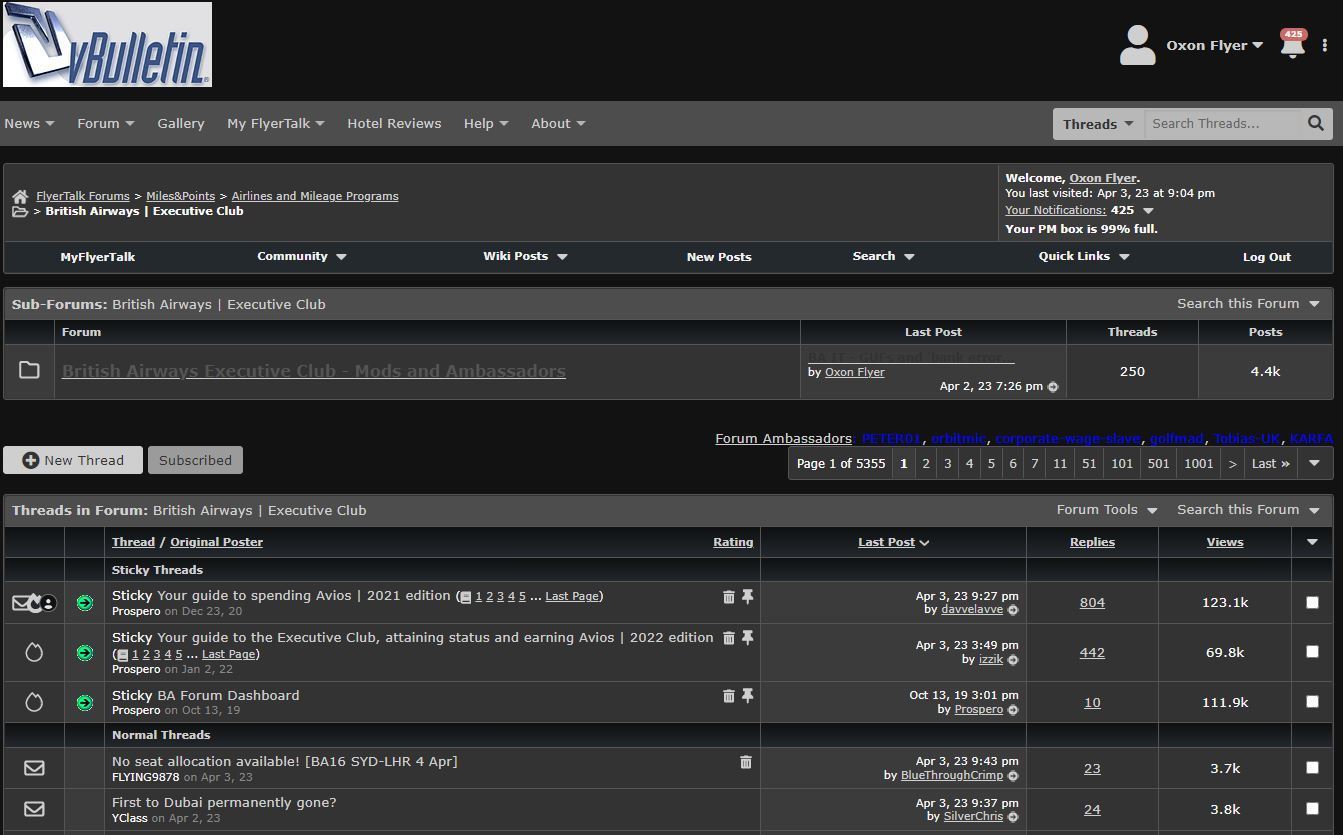Tick checkbox for Avios 2021 edition thread
The width and height of the screenshot is (1343, 835).
[x=1312, y=602]
